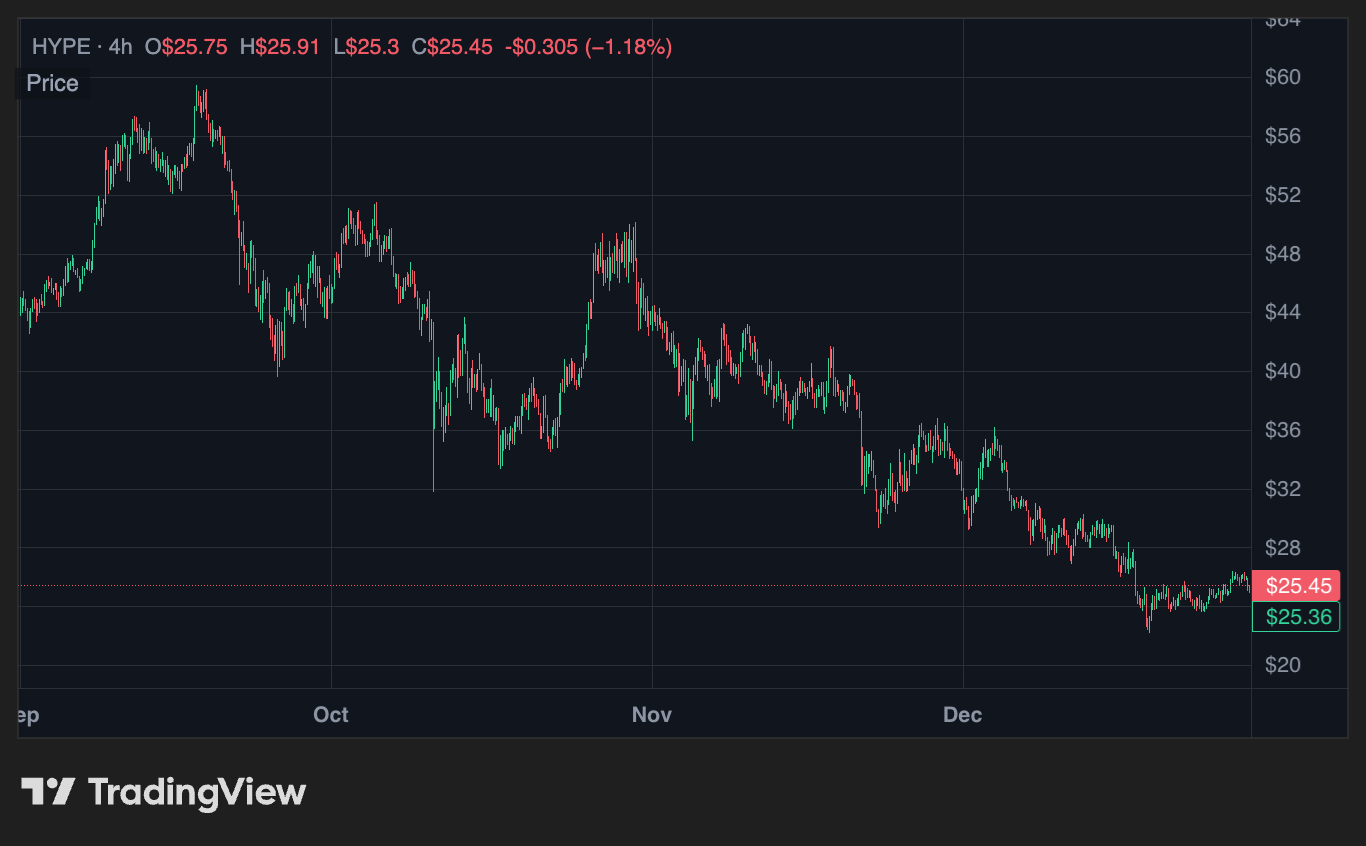
Task: Click the $60 price axis label
Action: pyautogui.click(x=1285, y=77)
